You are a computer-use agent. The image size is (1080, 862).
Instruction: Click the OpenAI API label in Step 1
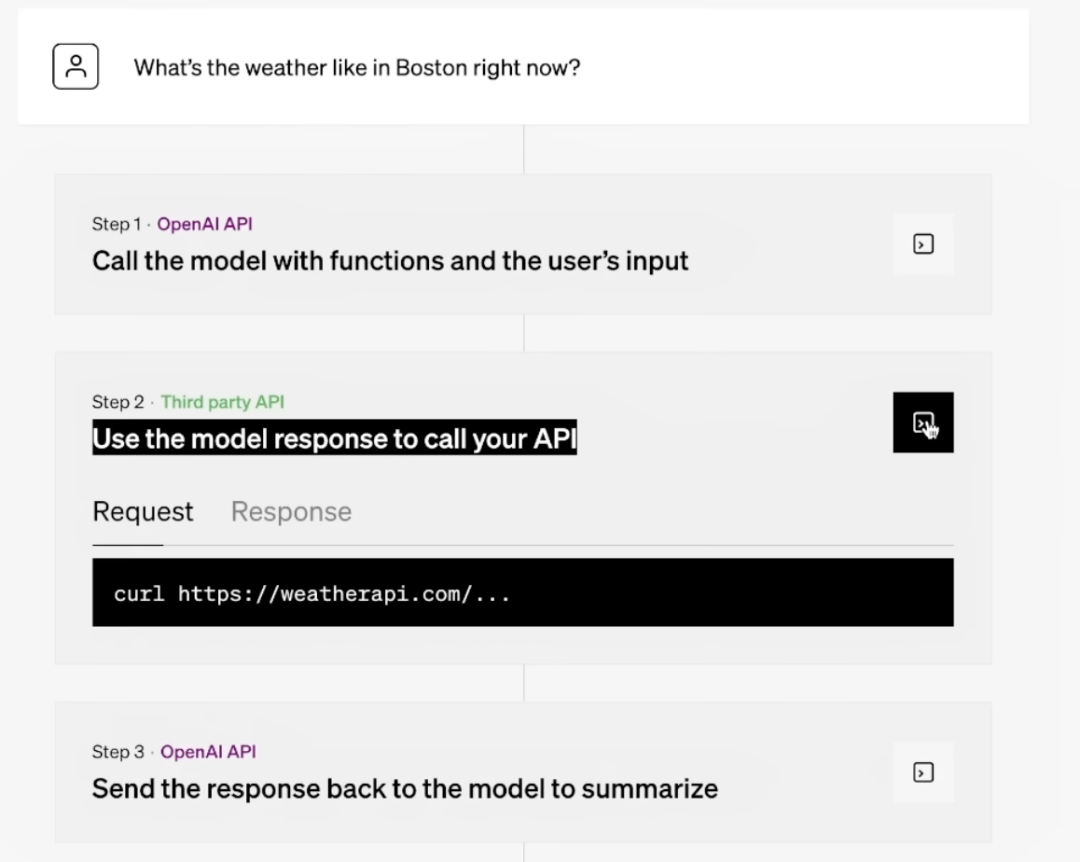(205, 224)
